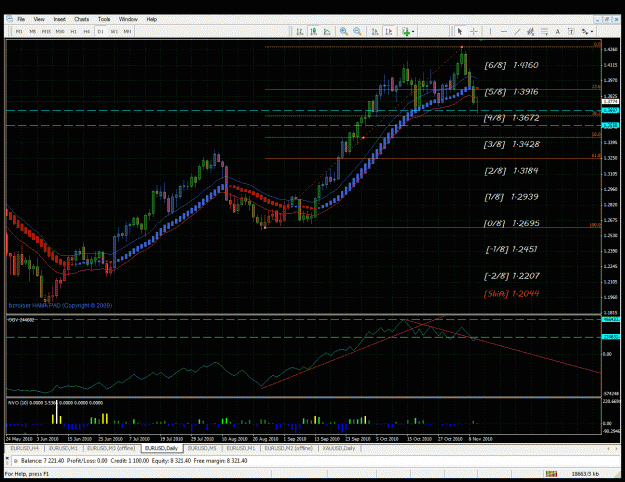This screenshot has height=482, width=625.
Task: Open the arrows objects tool
Action: click(x=585, y=31)
